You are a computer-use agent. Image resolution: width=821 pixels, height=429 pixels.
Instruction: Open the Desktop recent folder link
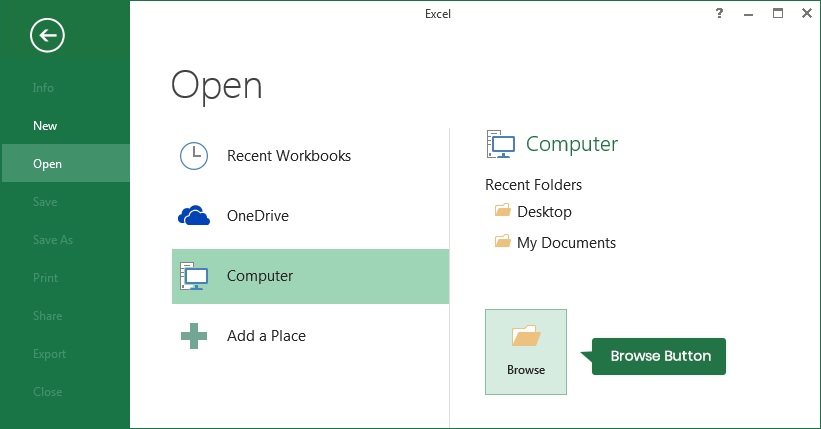point(544,212)
